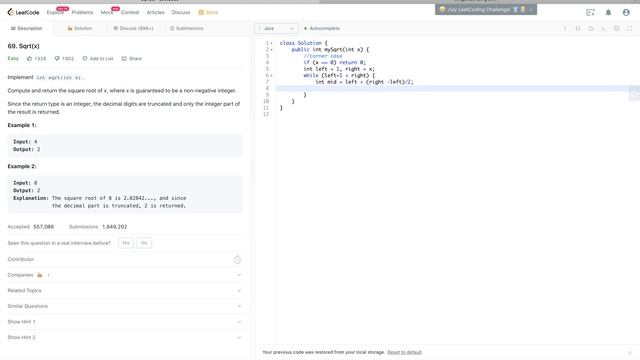Click the problem title '69. Sqrt(x)'
The width and height of the screenshot is (640, 360).
click(24, 46)
